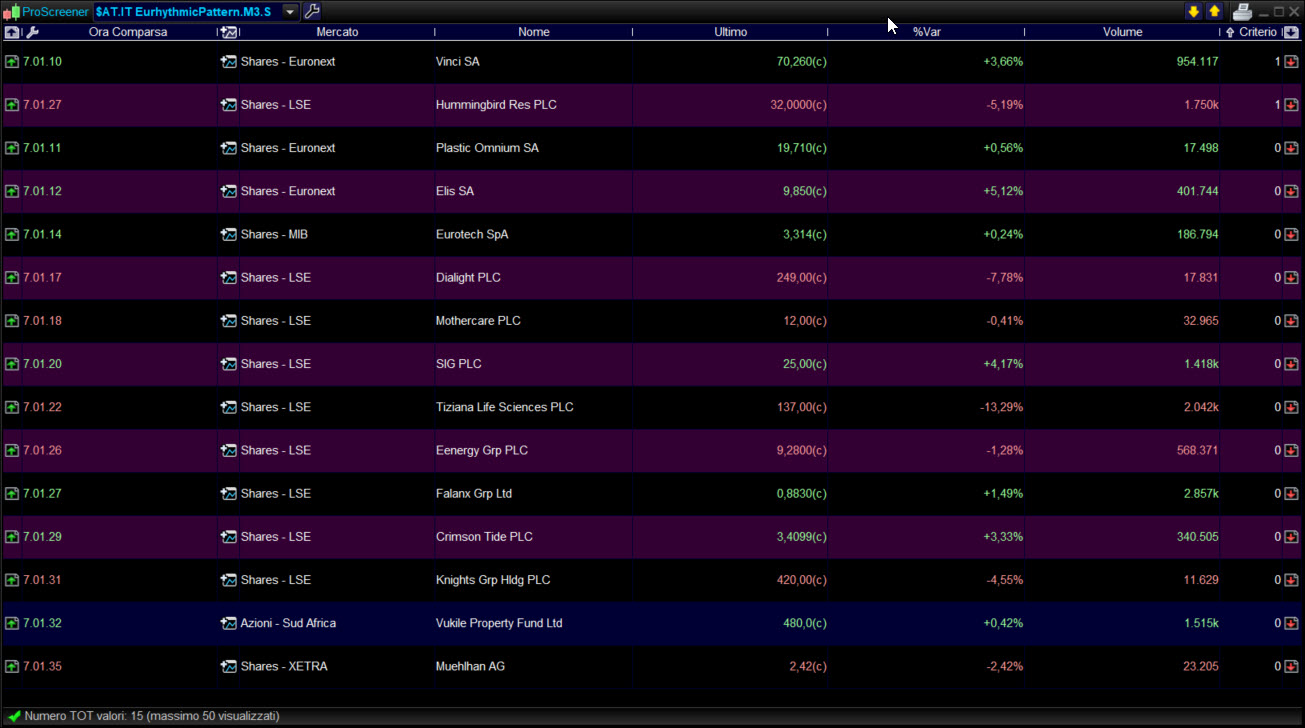The image size is (1305, 728).
Task: Sort by the Criterio column header
Action: pyautogui.click(x=1258, y=32)
